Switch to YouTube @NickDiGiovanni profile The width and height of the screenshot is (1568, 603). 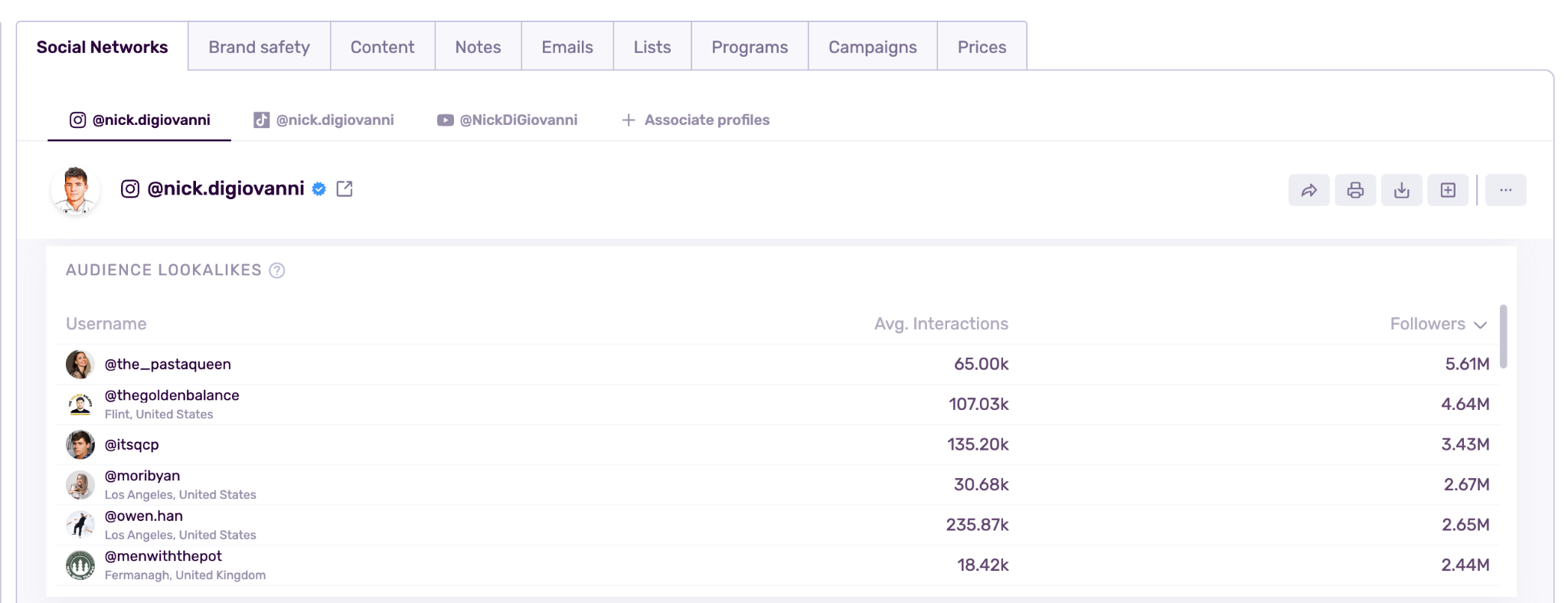tap(507, 120)
